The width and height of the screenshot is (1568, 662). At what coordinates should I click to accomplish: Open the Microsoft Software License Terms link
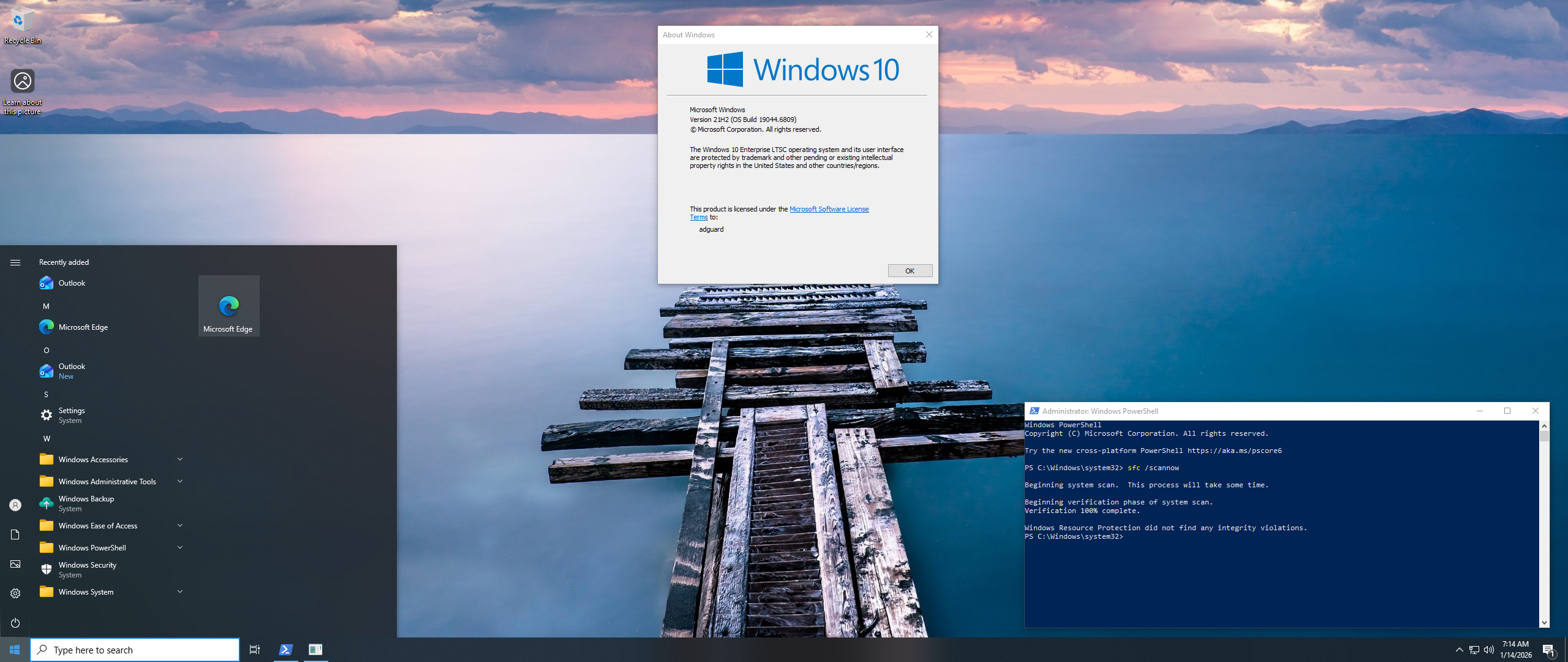point(828,210)
